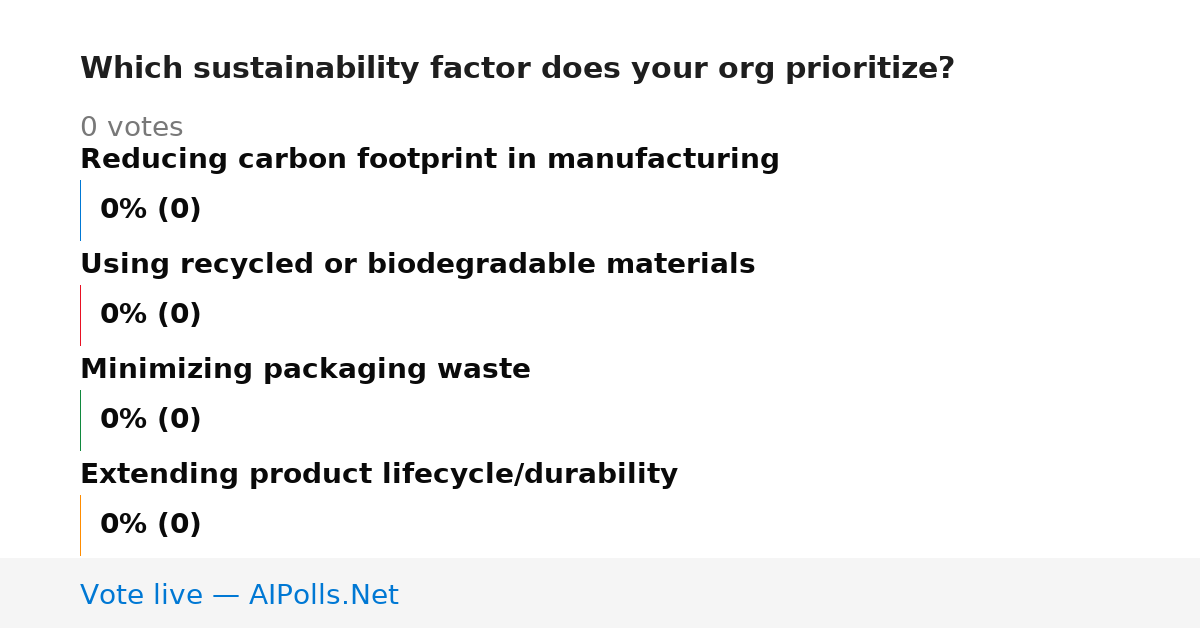Choose Extending product lifecycle/durability option
This screenshot has width=1200, height=628.
point(379,475)
